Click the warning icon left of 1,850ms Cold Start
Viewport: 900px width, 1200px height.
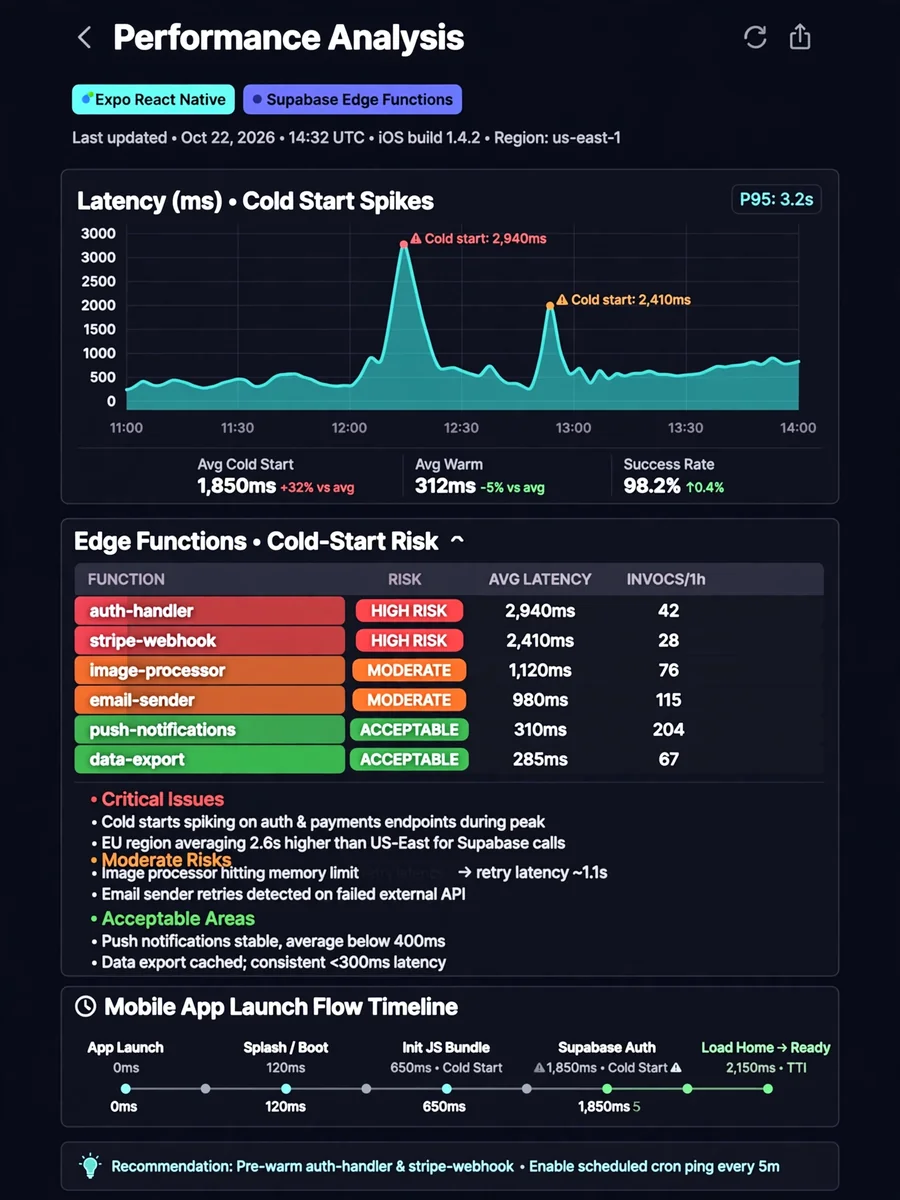(x=540, y=1068)
